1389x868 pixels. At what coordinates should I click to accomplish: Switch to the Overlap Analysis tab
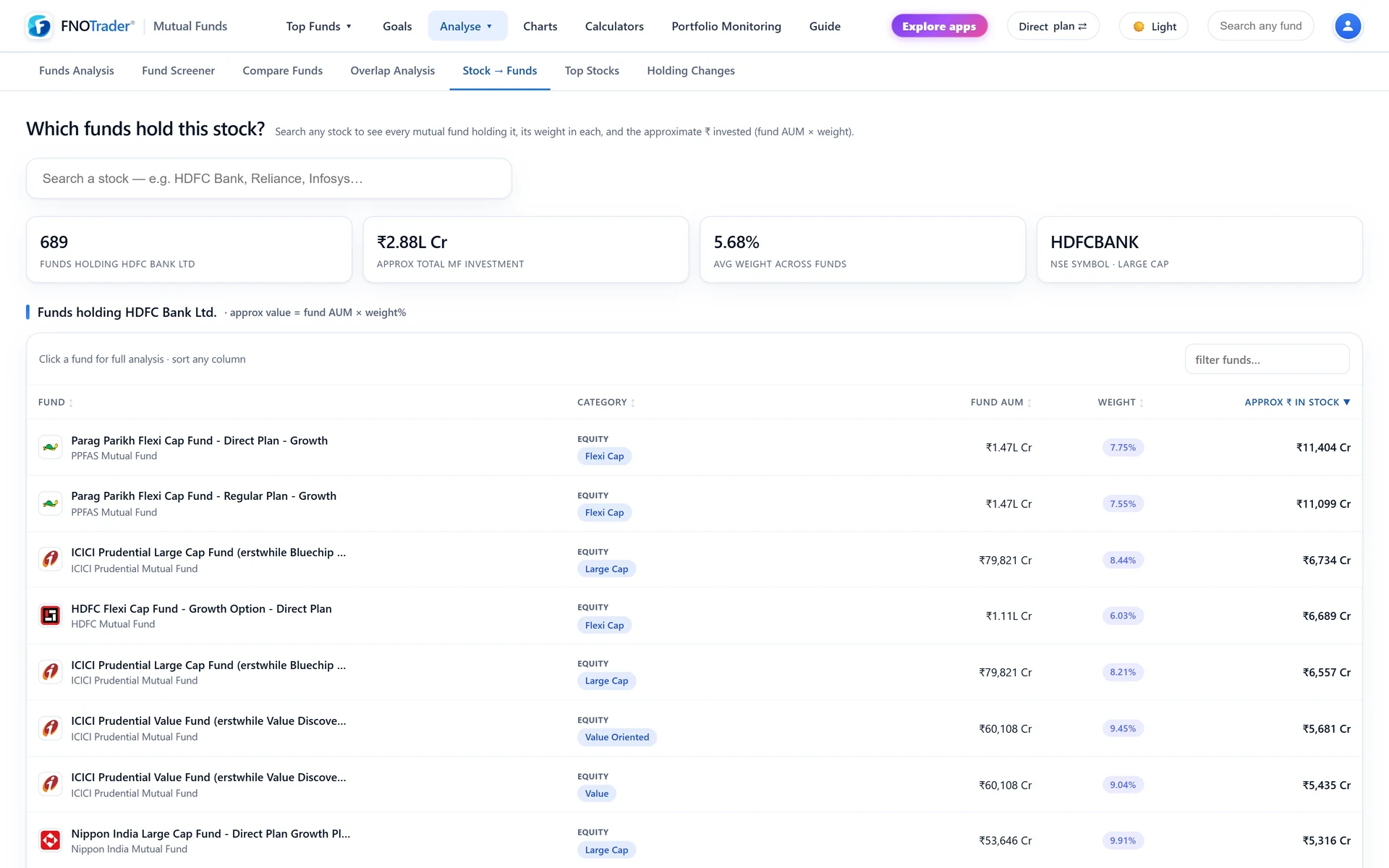point(393,71)
